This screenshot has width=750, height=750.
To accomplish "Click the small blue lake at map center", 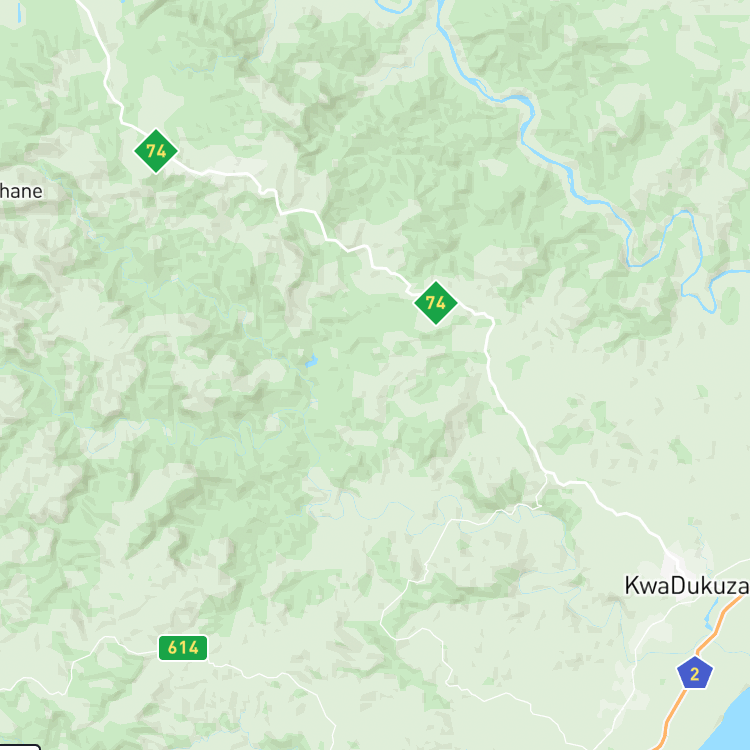I will (311, 361).
